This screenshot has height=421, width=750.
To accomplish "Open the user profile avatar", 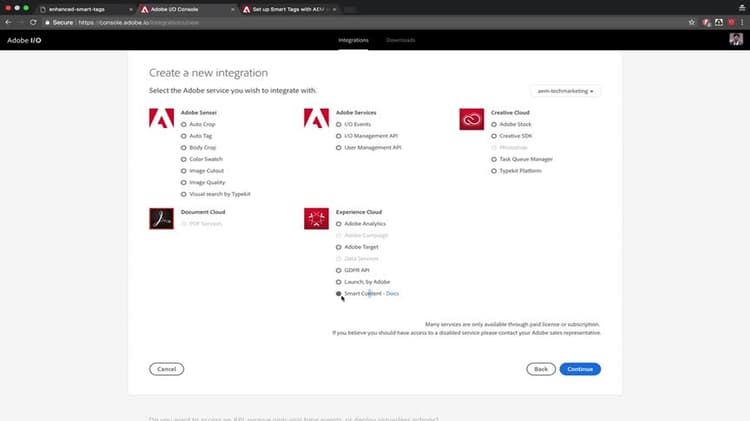I will (x=736, y=39).
